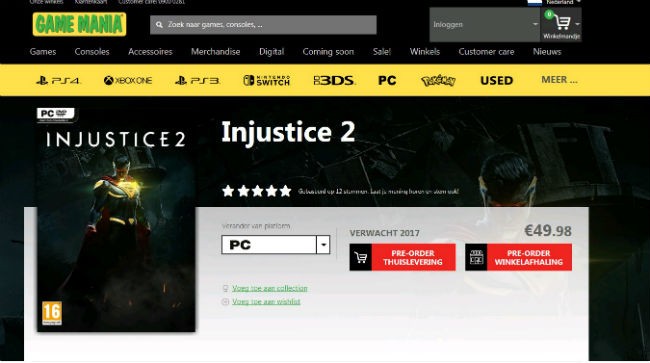Click Pre-order Thuislevering button
This screenshot has width=650, height=363.
pyautogui.click(x=403, y=257)
